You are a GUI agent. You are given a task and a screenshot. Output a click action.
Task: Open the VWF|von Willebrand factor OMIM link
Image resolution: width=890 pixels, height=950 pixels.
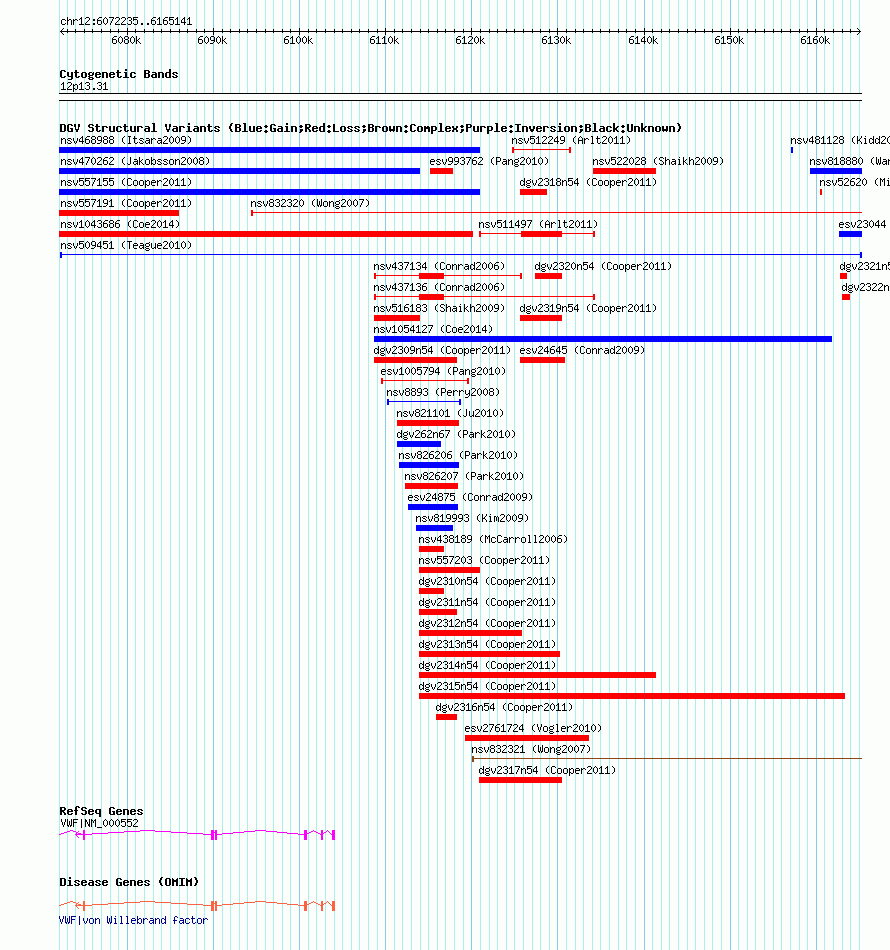tap(133, 920)
